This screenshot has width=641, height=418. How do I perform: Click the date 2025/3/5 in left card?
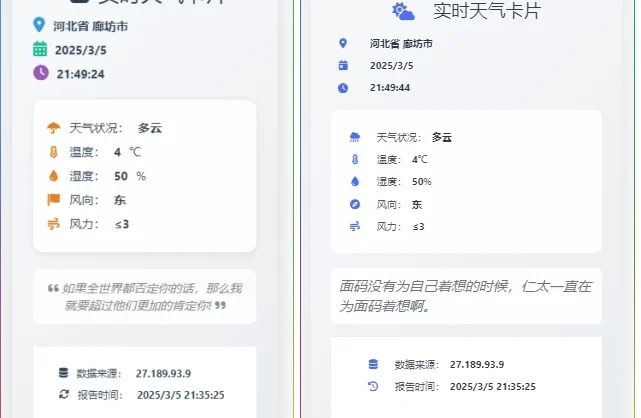pos(81,50)
